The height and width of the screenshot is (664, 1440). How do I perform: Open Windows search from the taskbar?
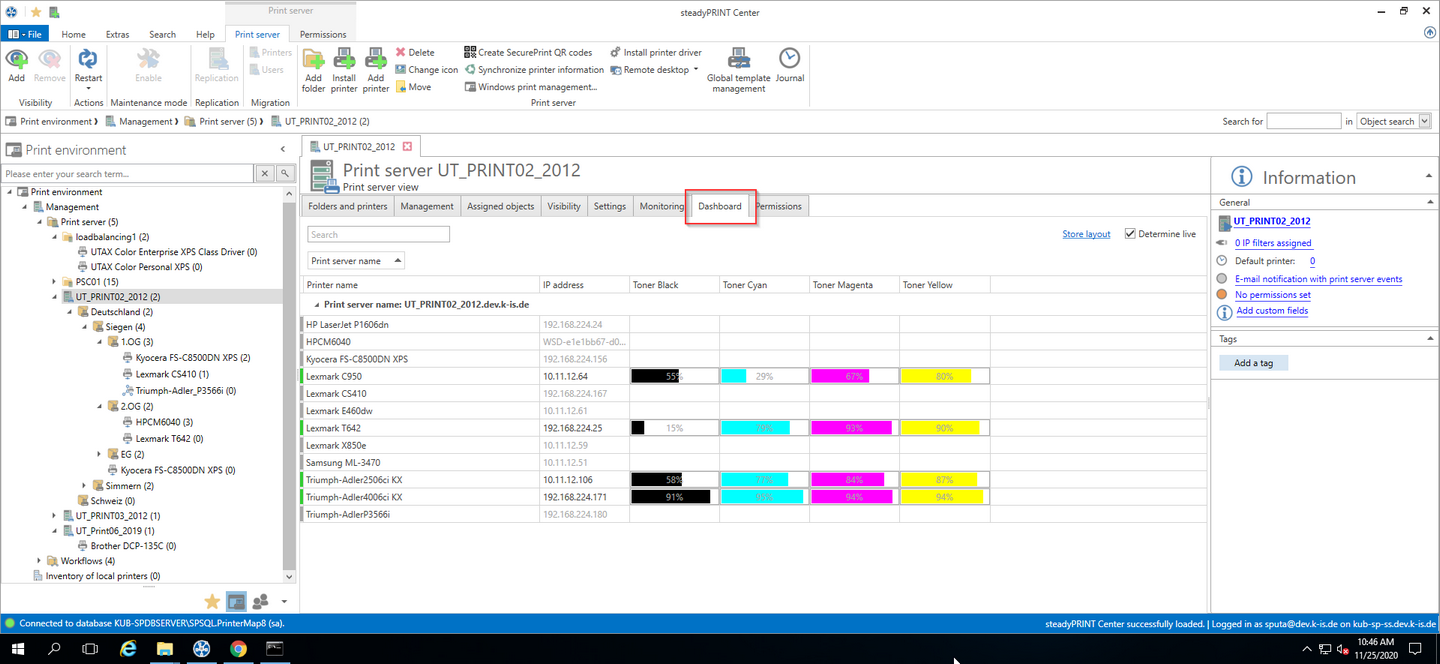54,649
